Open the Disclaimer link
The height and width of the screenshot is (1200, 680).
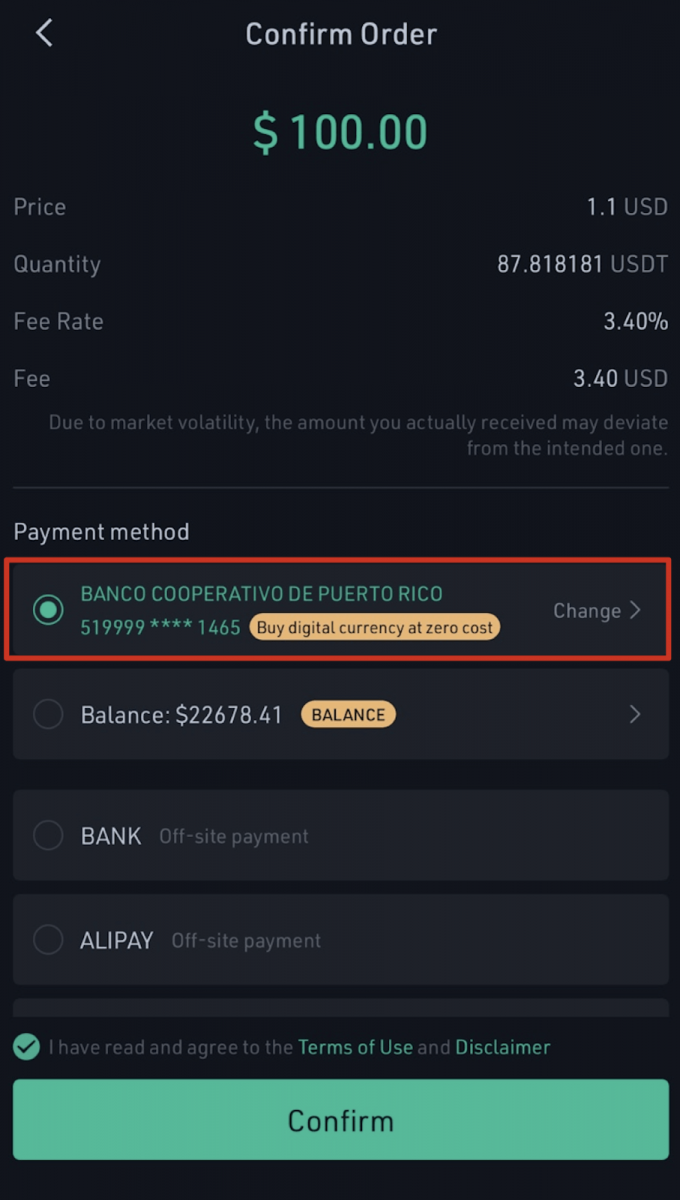502,1047
